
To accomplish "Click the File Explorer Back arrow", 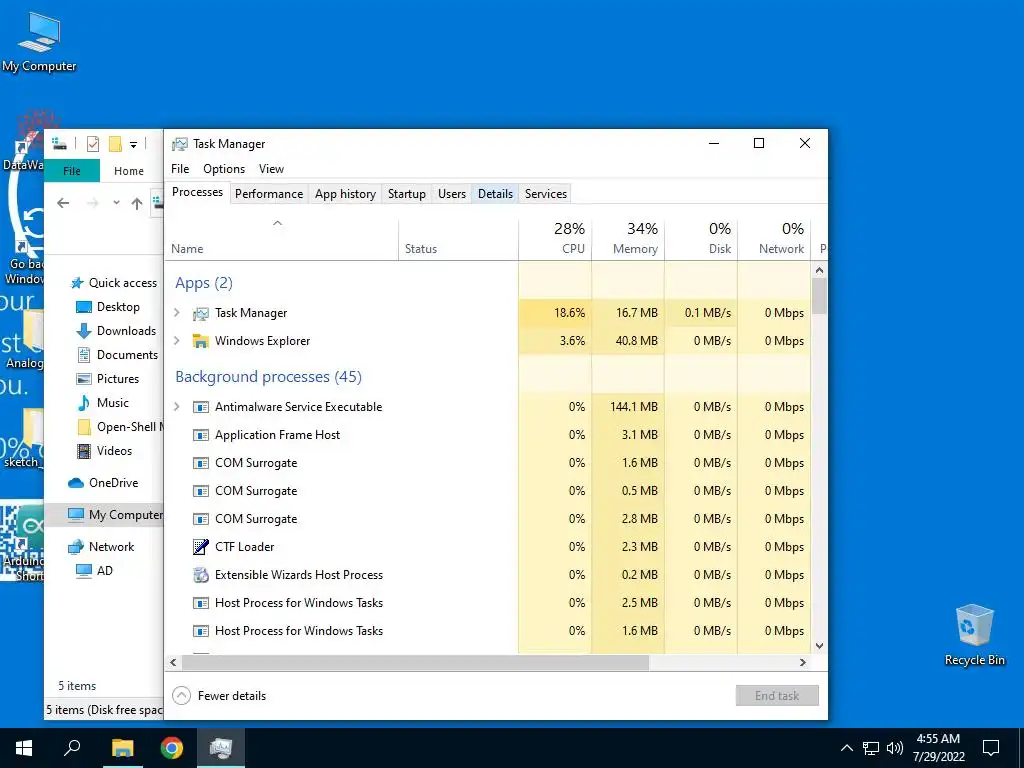I will 63,203.
